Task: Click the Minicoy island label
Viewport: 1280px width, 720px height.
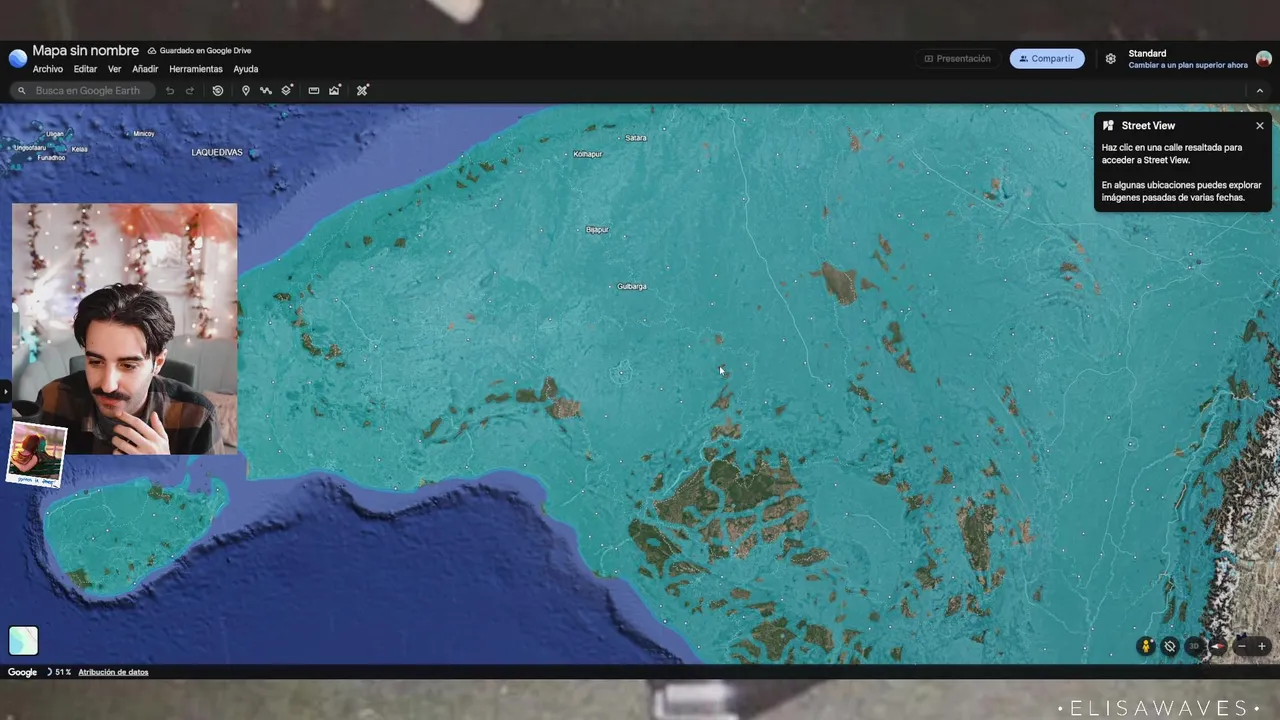Action: tap(144, 133)
